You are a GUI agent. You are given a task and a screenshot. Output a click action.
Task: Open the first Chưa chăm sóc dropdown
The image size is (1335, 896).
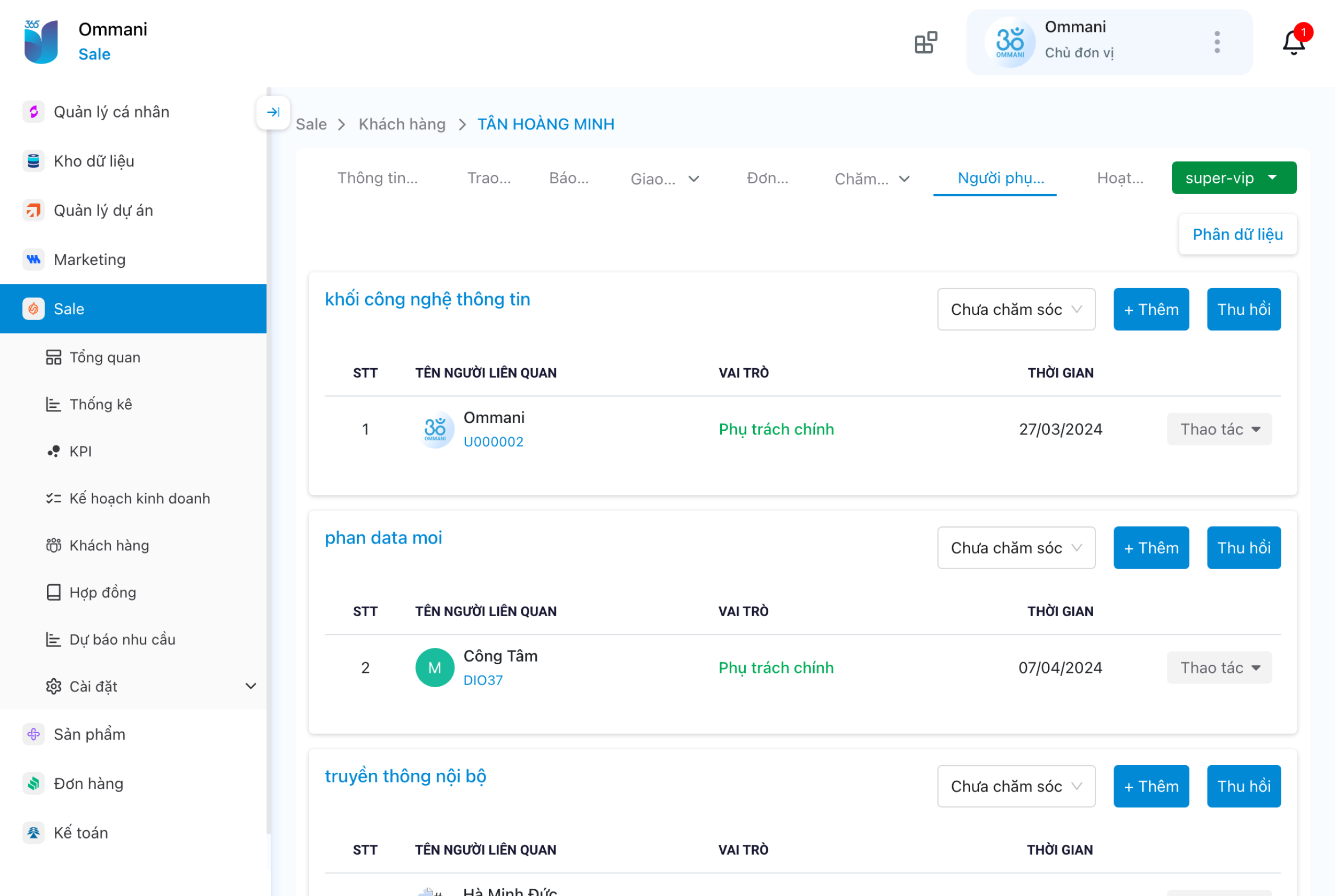click(x=1015, y=309)
